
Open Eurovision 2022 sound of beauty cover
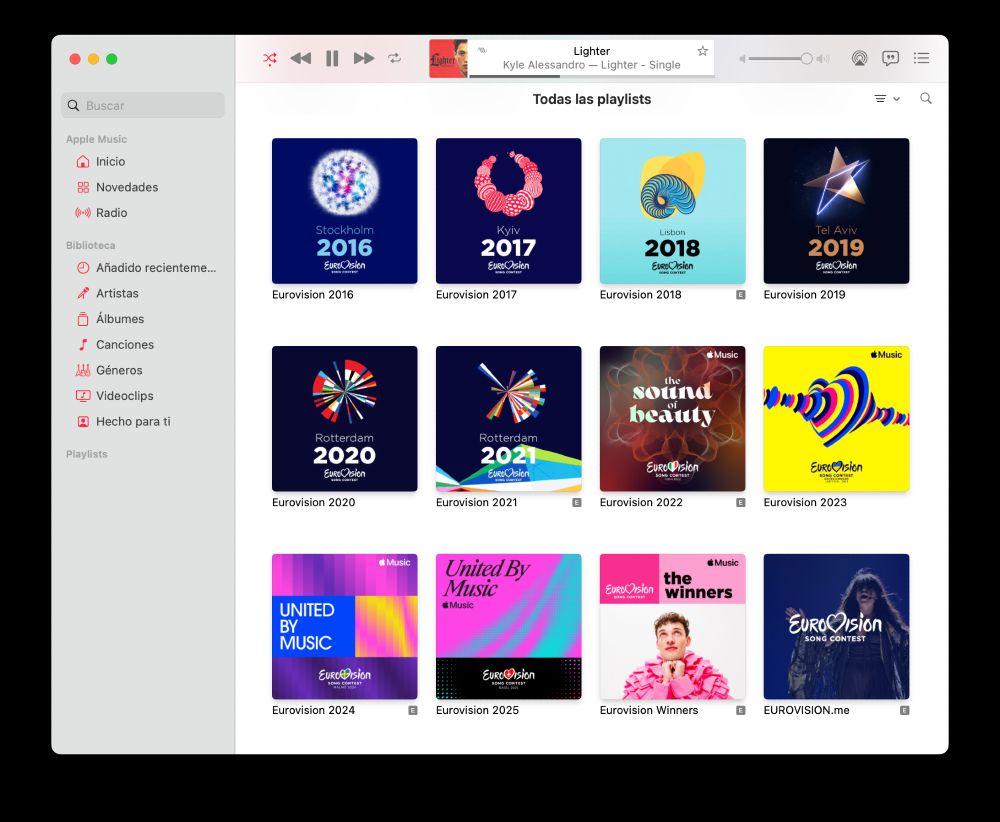pyautogui.click(x=672, y=419)
